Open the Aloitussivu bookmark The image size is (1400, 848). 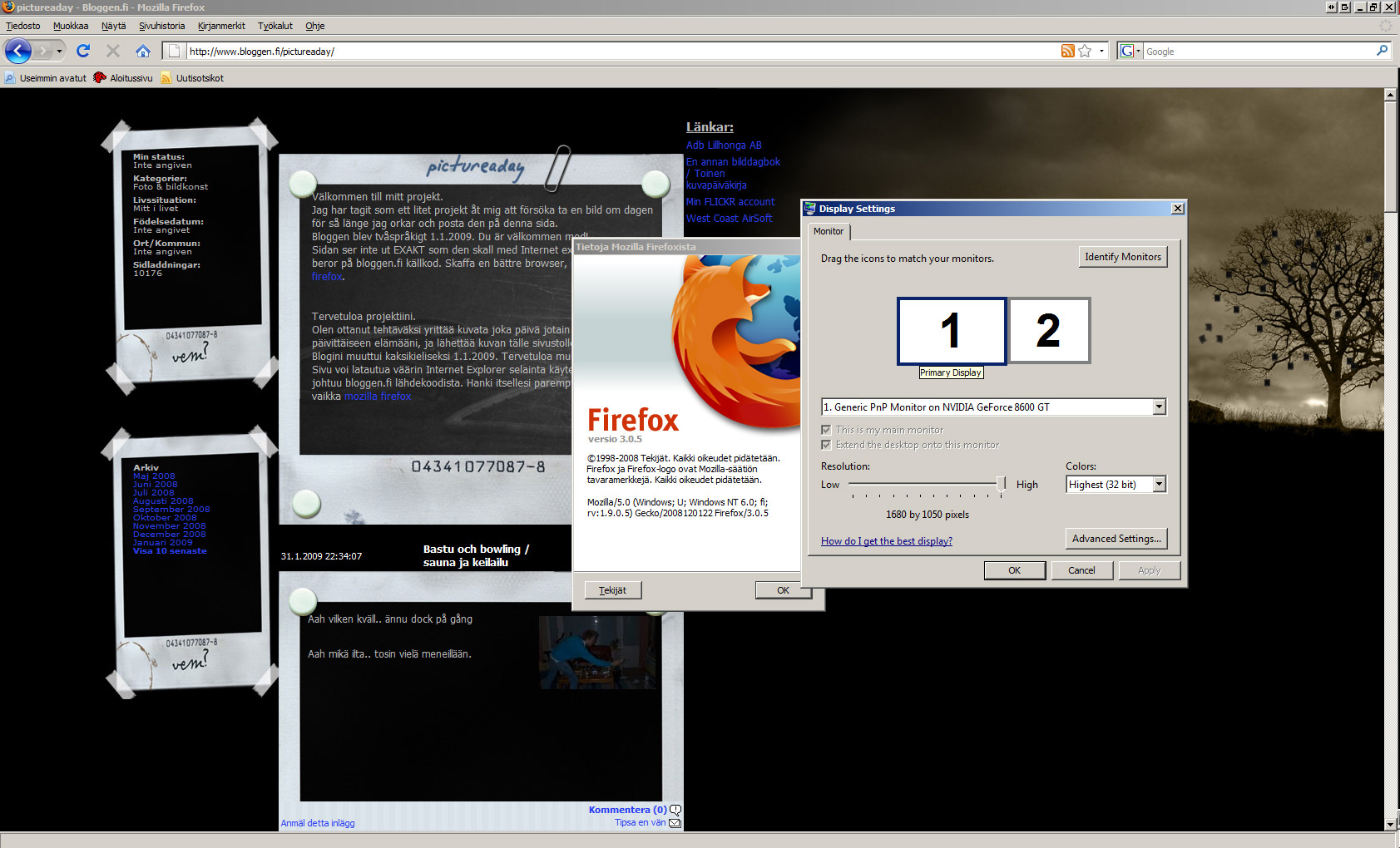point(123,78)
